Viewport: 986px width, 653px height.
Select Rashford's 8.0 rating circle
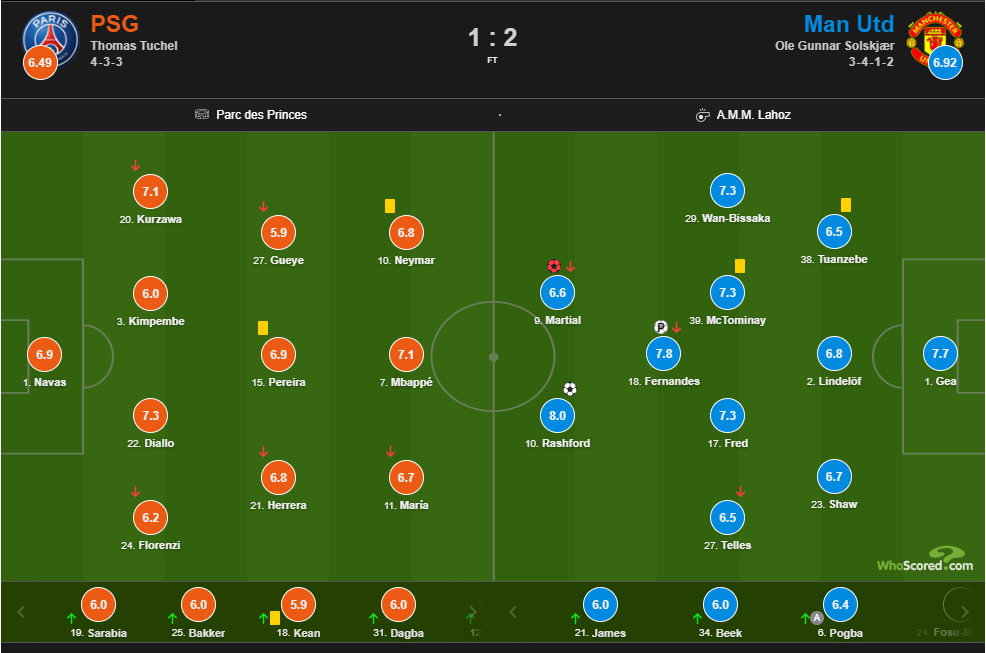coord(557,415)
